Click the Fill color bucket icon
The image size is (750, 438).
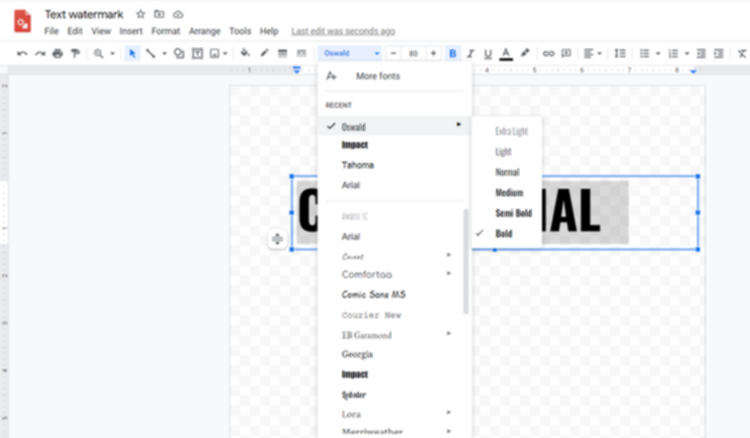[245, 54]
